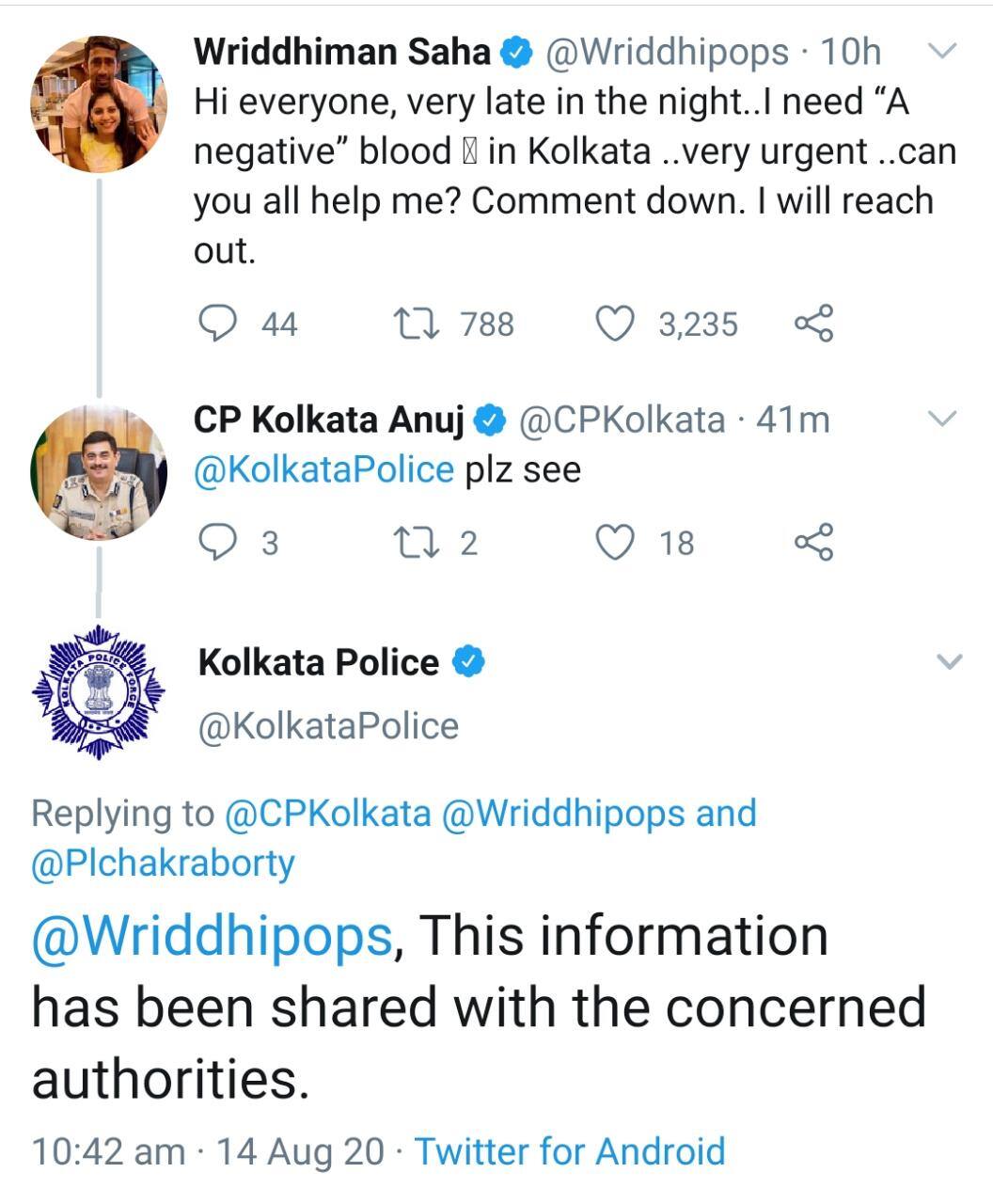Click @Wriddhipops mention in main tweet text
Viewport: 993px width, 1204px height.
(x=212, y=936)
